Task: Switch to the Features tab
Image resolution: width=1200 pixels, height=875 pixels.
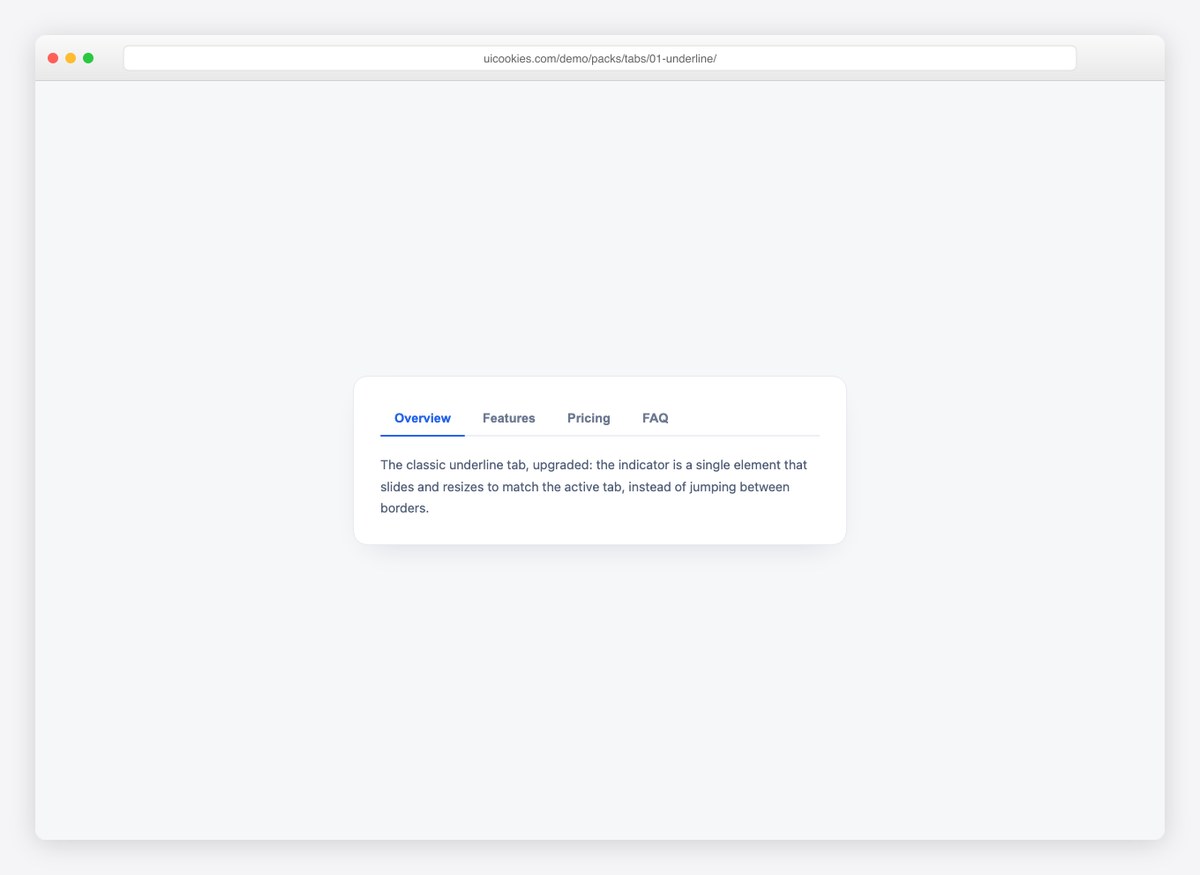Action: (x=509, y=418)
